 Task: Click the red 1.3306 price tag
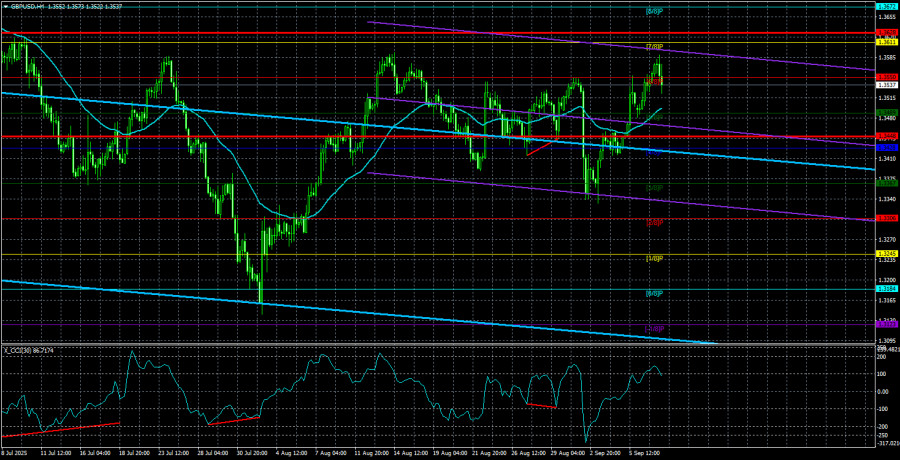point(886,218)
